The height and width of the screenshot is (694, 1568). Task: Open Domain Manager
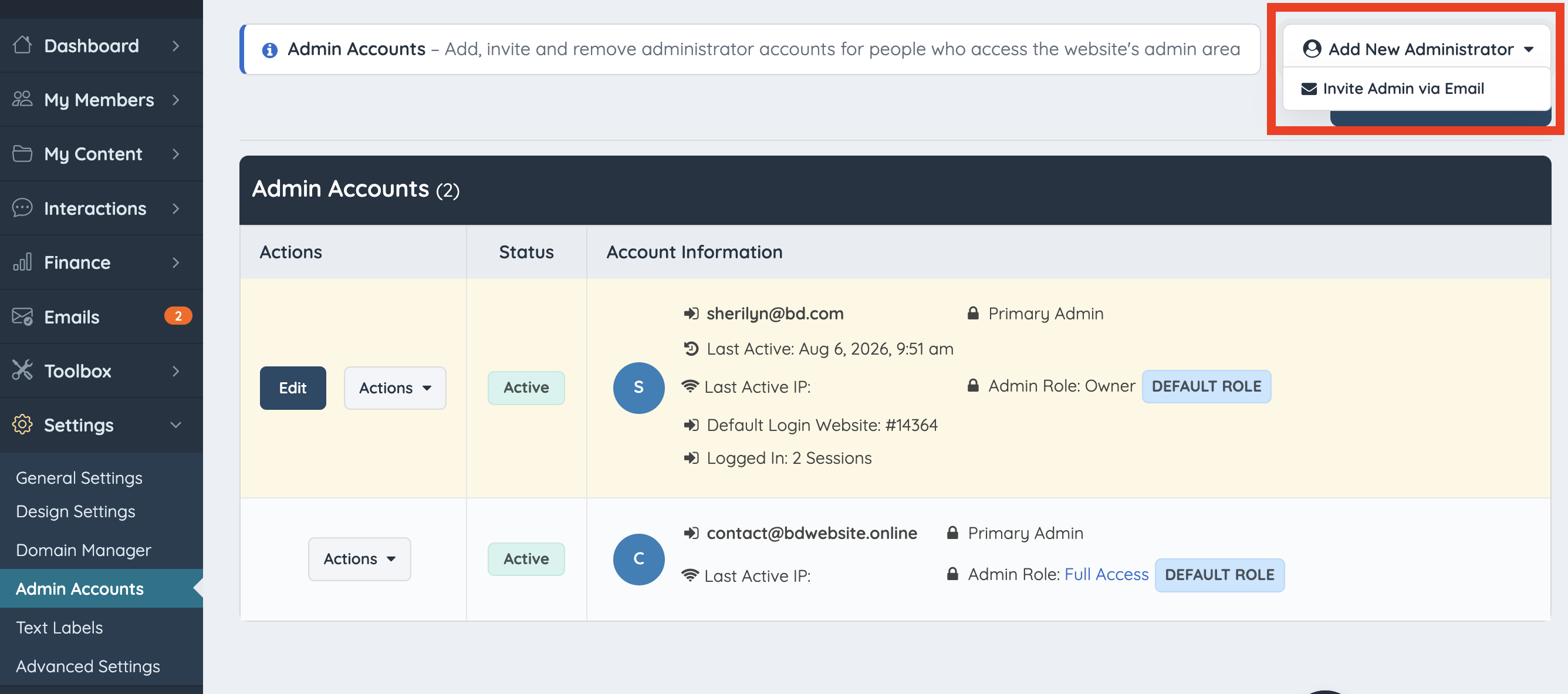[x=83, y=550]
